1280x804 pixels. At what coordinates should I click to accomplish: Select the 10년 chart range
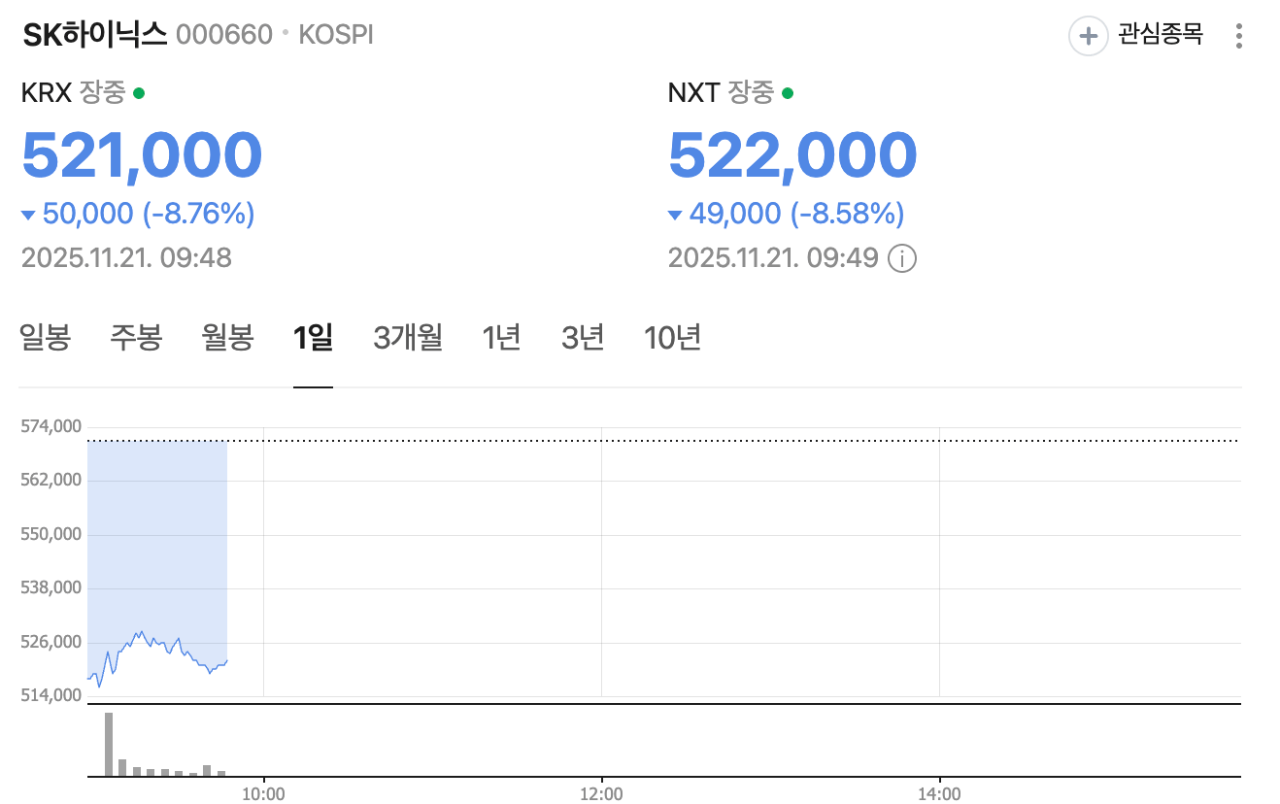[672, 338]
